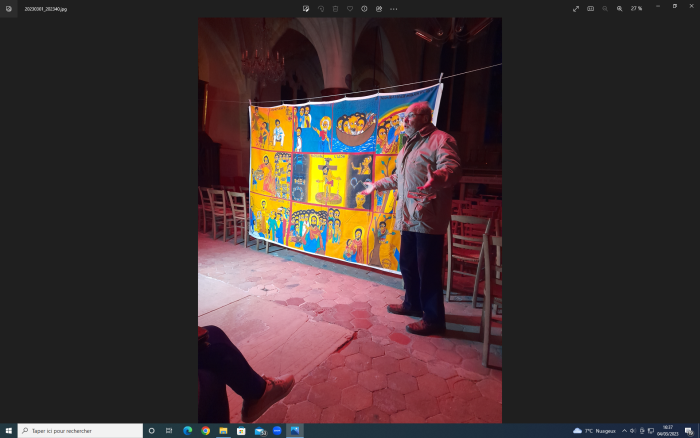The width and height of the screenshot is (700, 438).
Task: Close the Photos window
Action: (x=692, y=6)
